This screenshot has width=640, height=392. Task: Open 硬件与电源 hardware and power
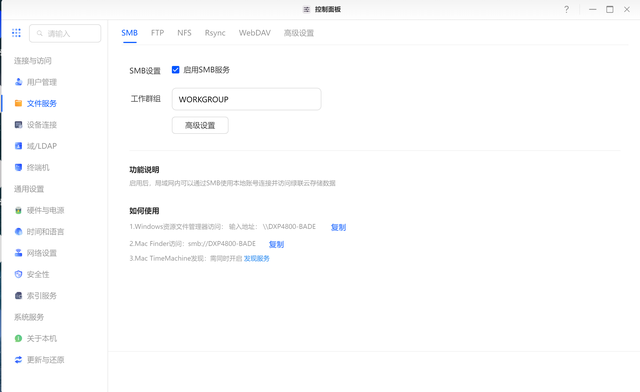39,210
